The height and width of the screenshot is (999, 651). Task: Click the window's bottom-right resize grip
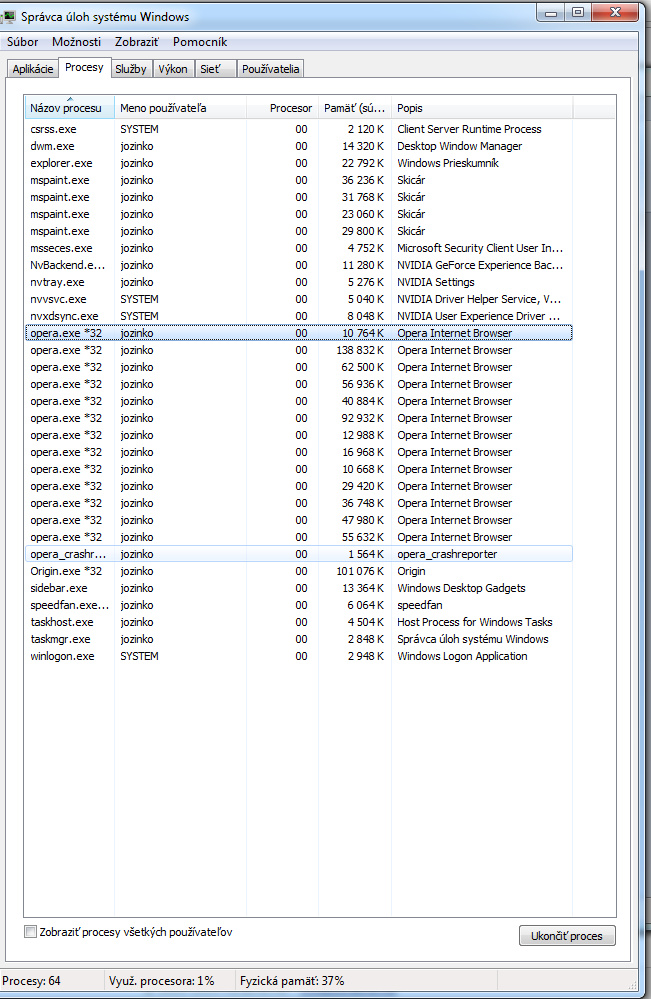click(632, 984)
